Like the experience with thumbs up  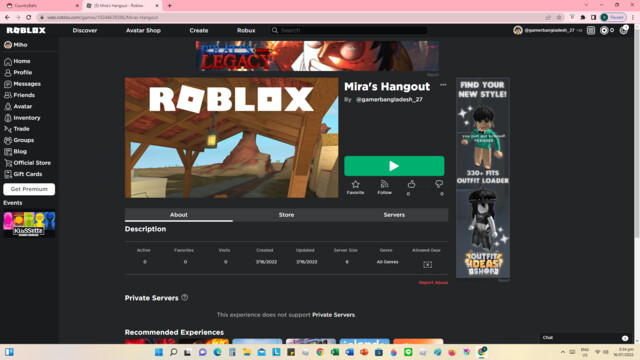(x=411, y=184)
